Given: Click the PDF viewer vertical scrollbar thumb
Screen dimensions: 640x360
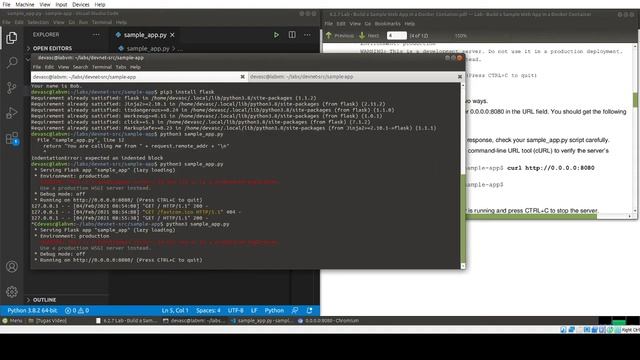Looking at the screenshot, I should point(635,100).
